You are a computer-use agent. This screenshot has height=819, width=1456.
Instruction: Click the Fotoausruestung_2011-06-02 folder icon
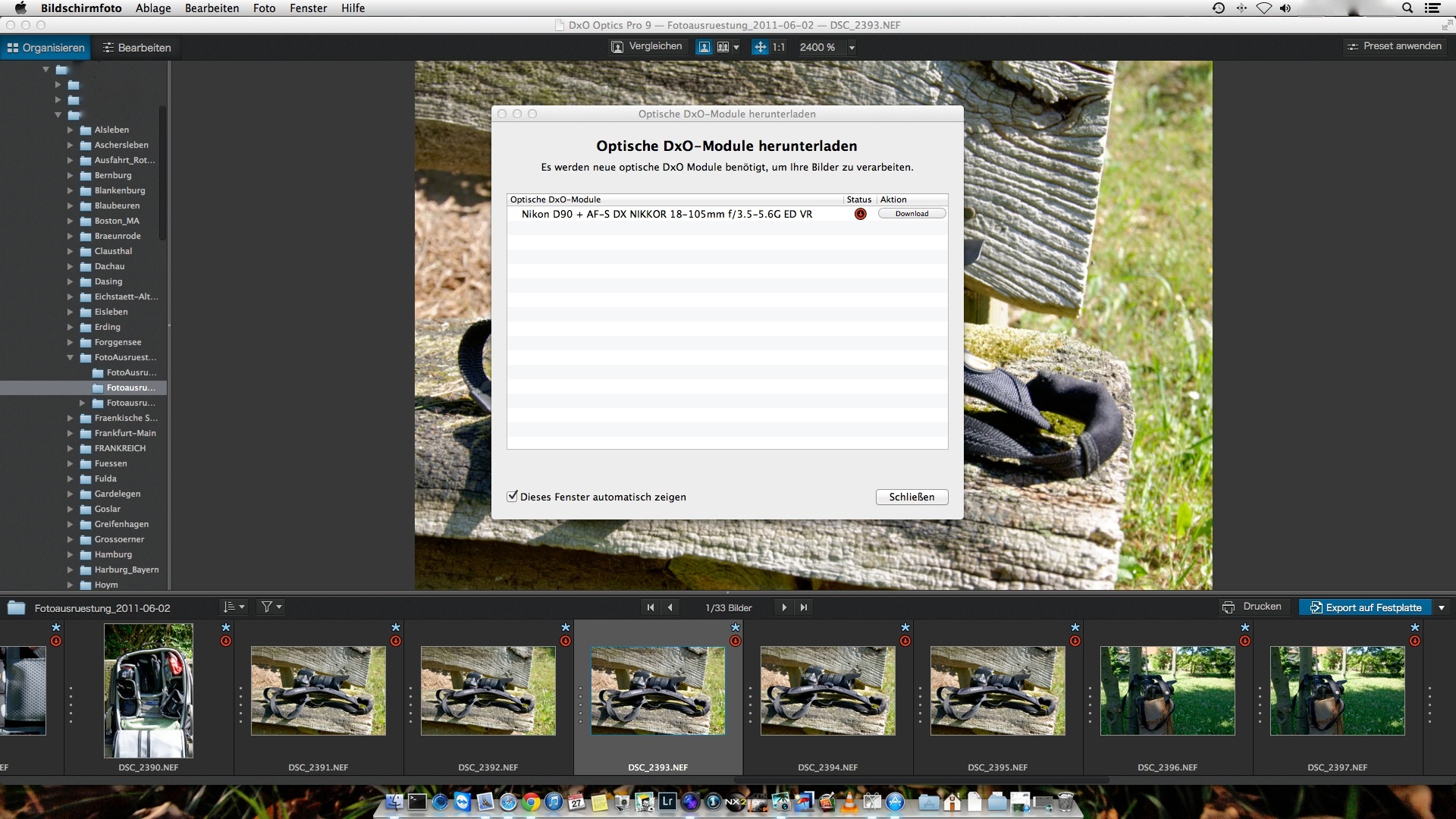click(17, 607)
